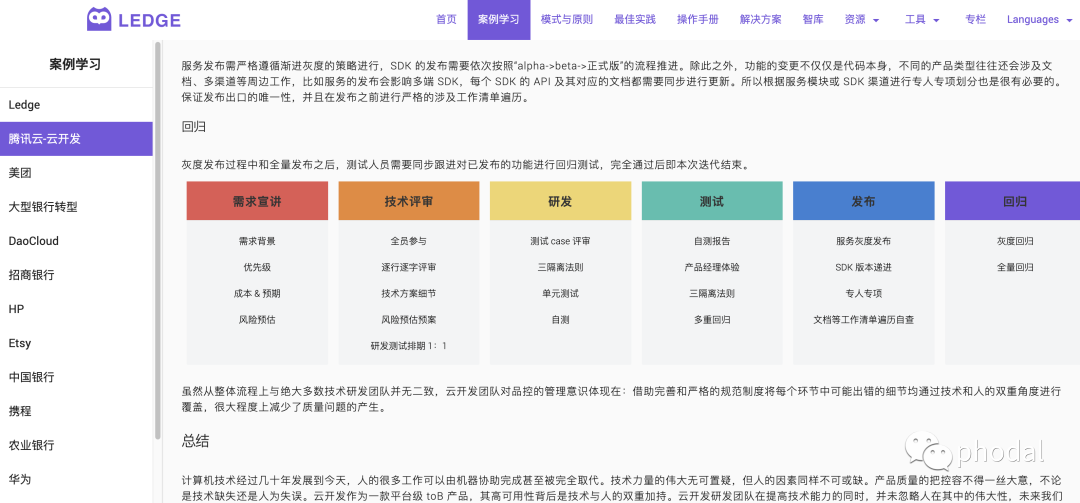Open 模式与原则 navigation item
The width and height of the screenshot is (1080, 503).
567,19
